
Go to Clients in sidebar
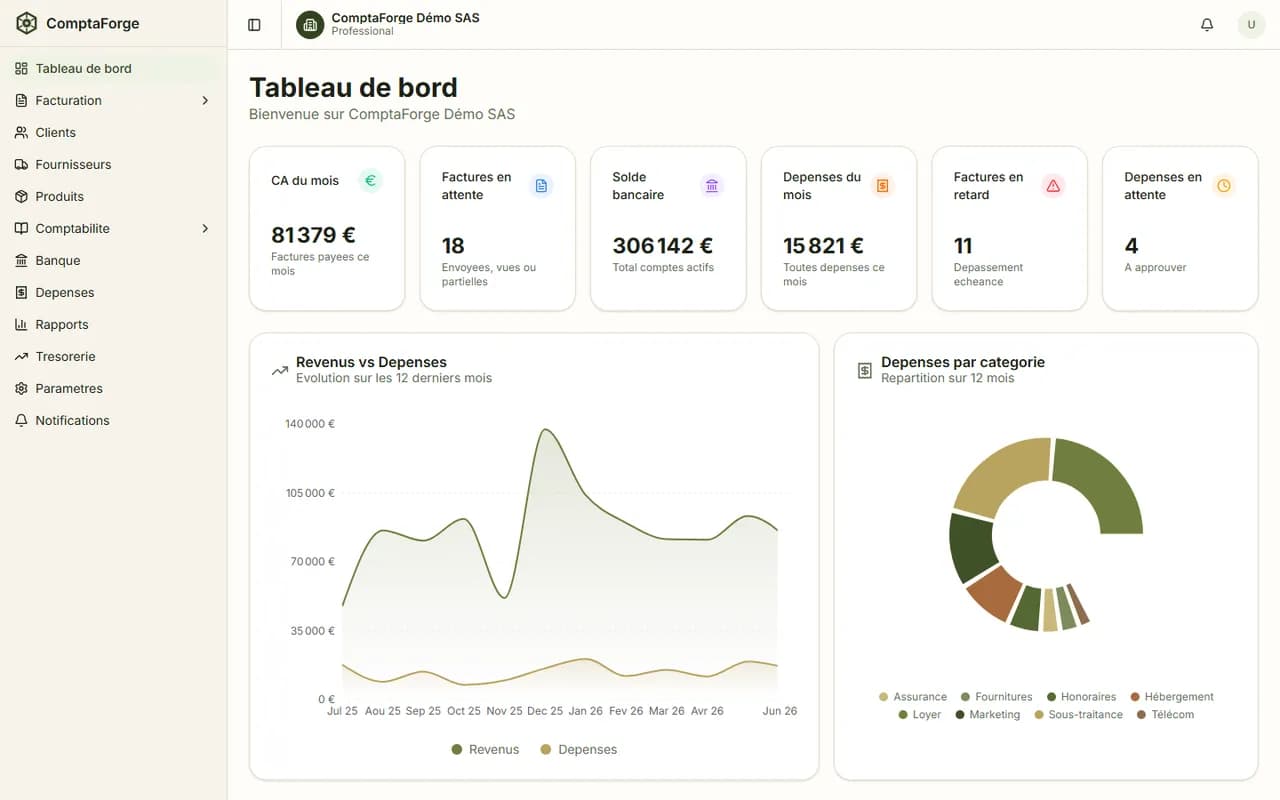(113, 133)
